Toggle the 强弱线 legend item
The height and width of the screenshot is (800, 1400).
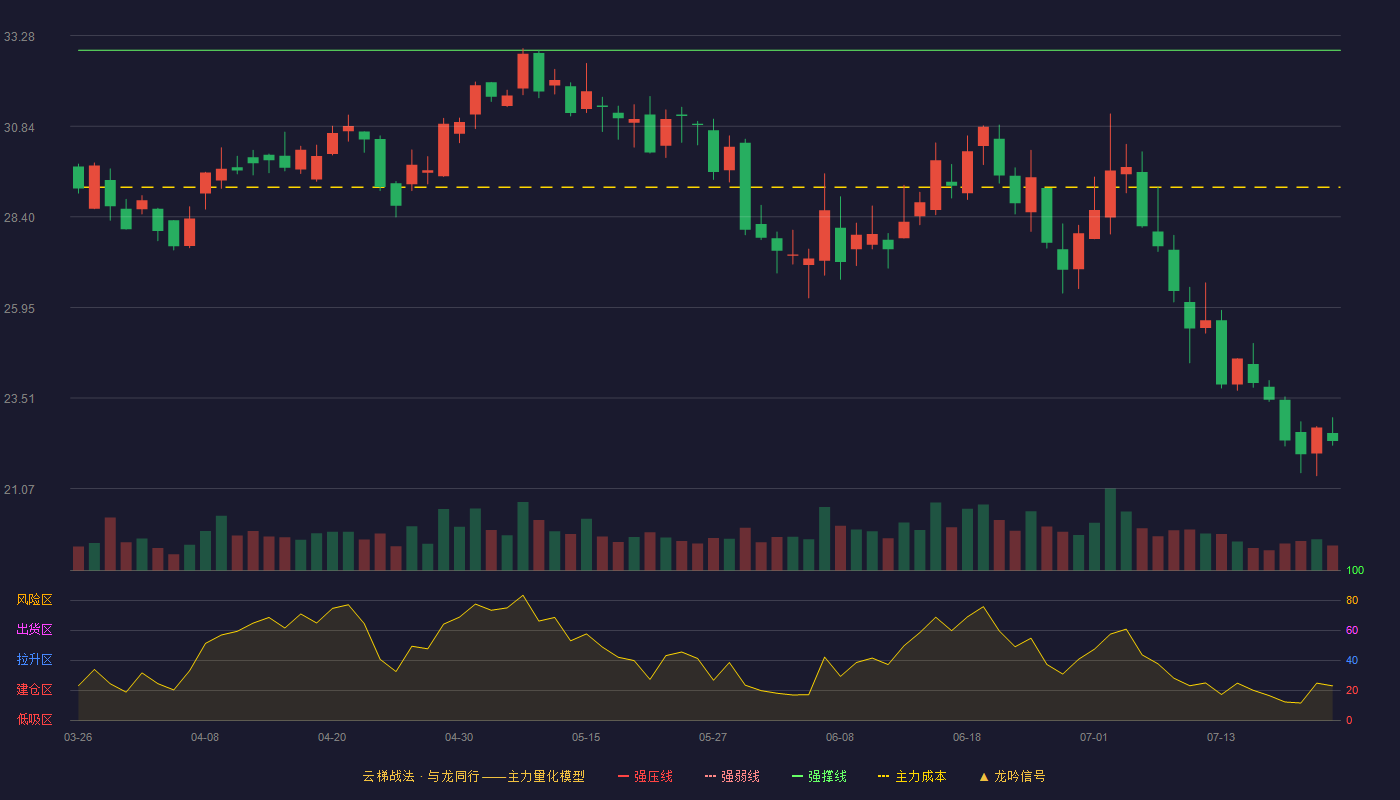(x=732, y=776)
